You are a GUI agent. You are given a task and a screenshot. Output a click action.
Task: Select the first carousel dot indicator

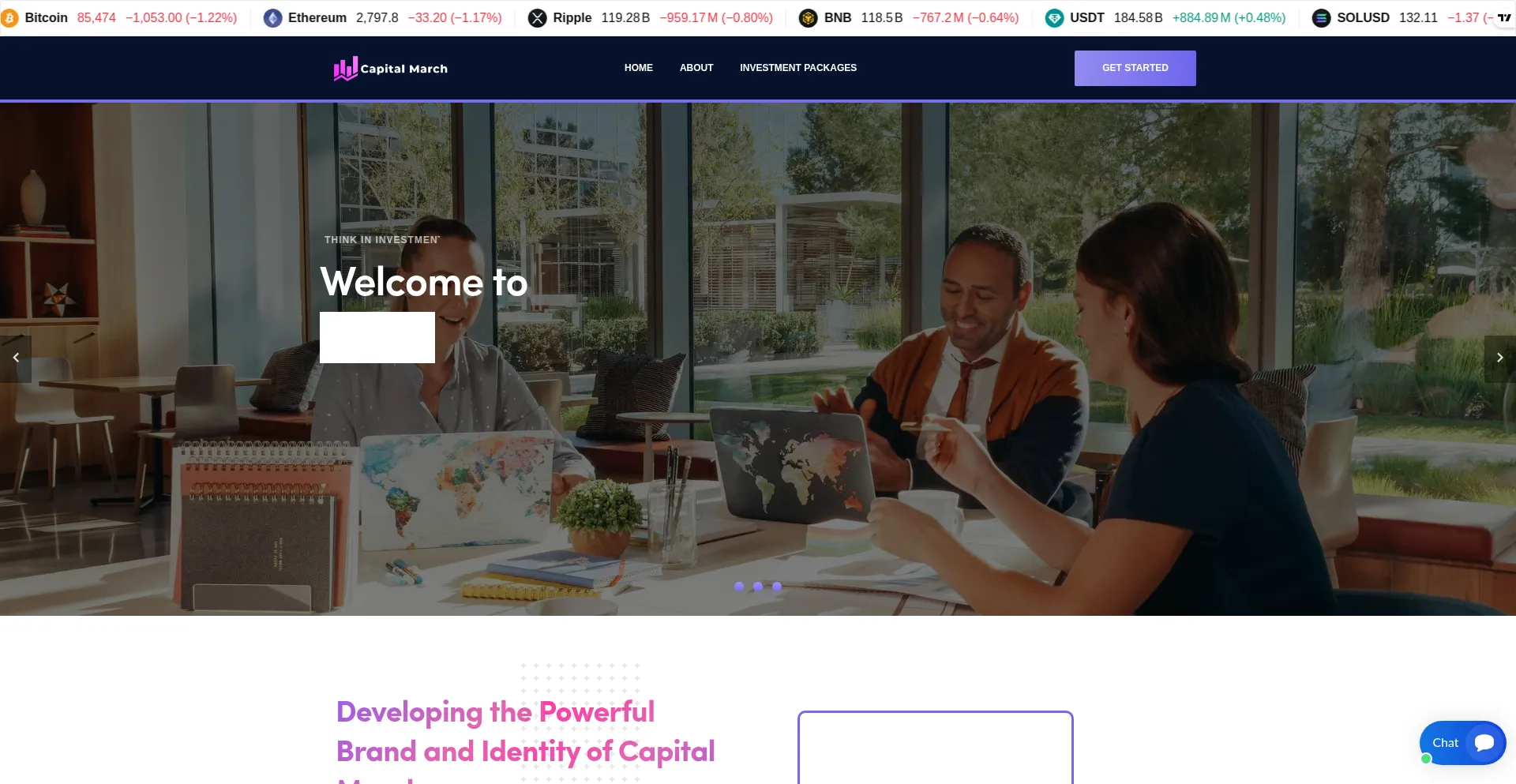click(x=739, y=587)
